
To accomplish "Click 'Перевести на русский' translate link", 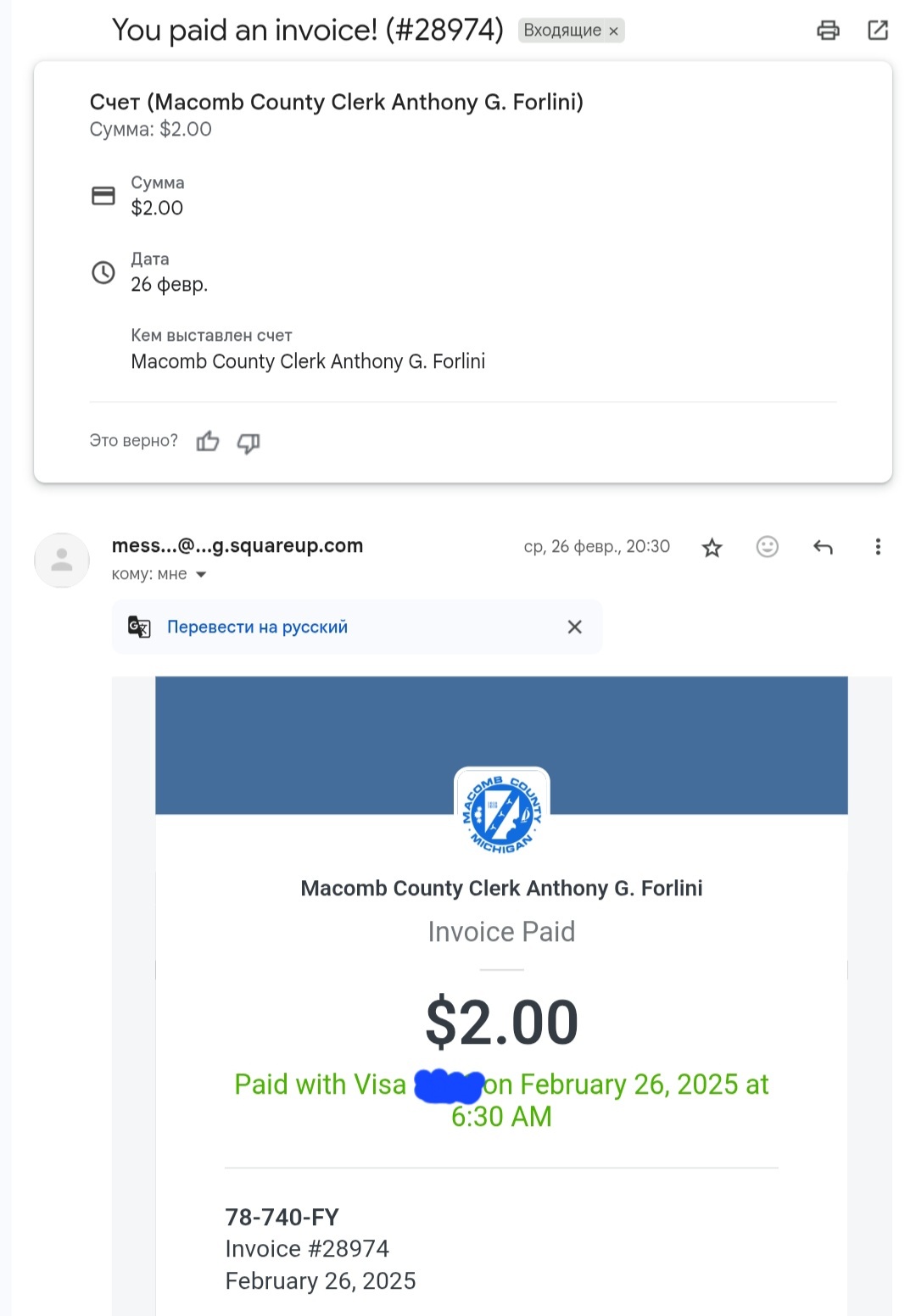I will click(257, 627).
